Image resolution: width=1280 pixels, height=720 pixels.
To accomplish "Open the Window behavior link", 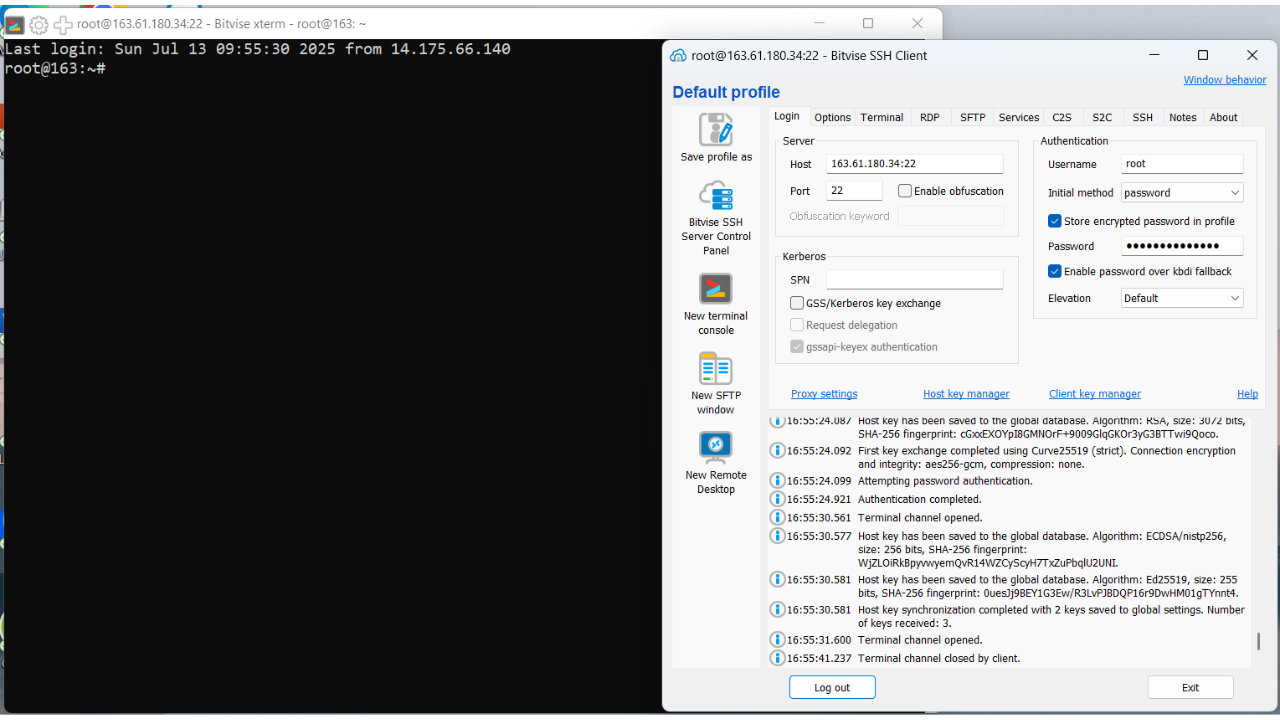I will pyautogui.click(x=1225, y=80).
